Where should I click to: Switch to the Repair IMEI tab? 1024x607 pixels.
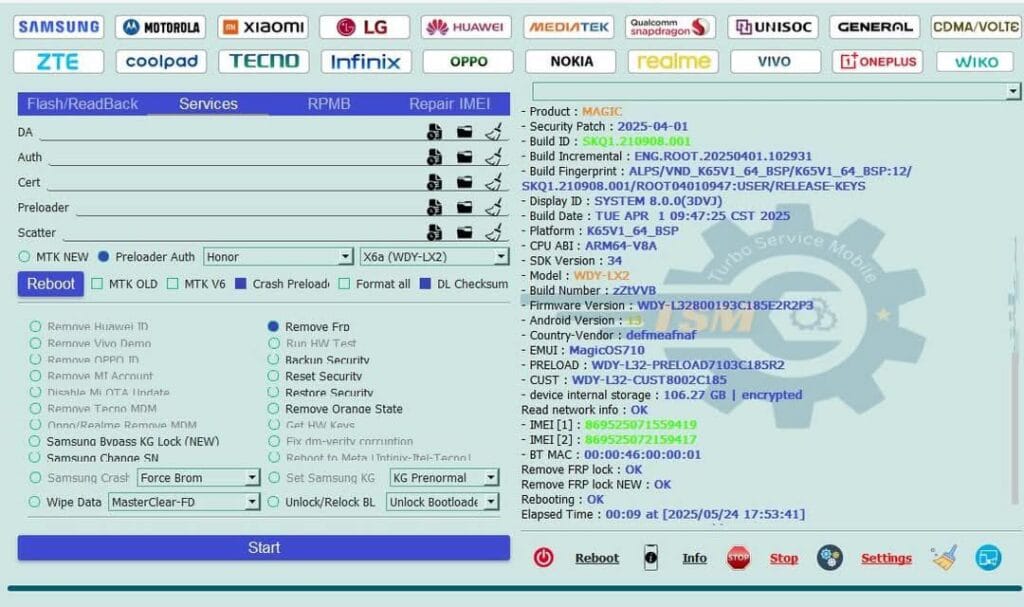click(x=449, y=104)
